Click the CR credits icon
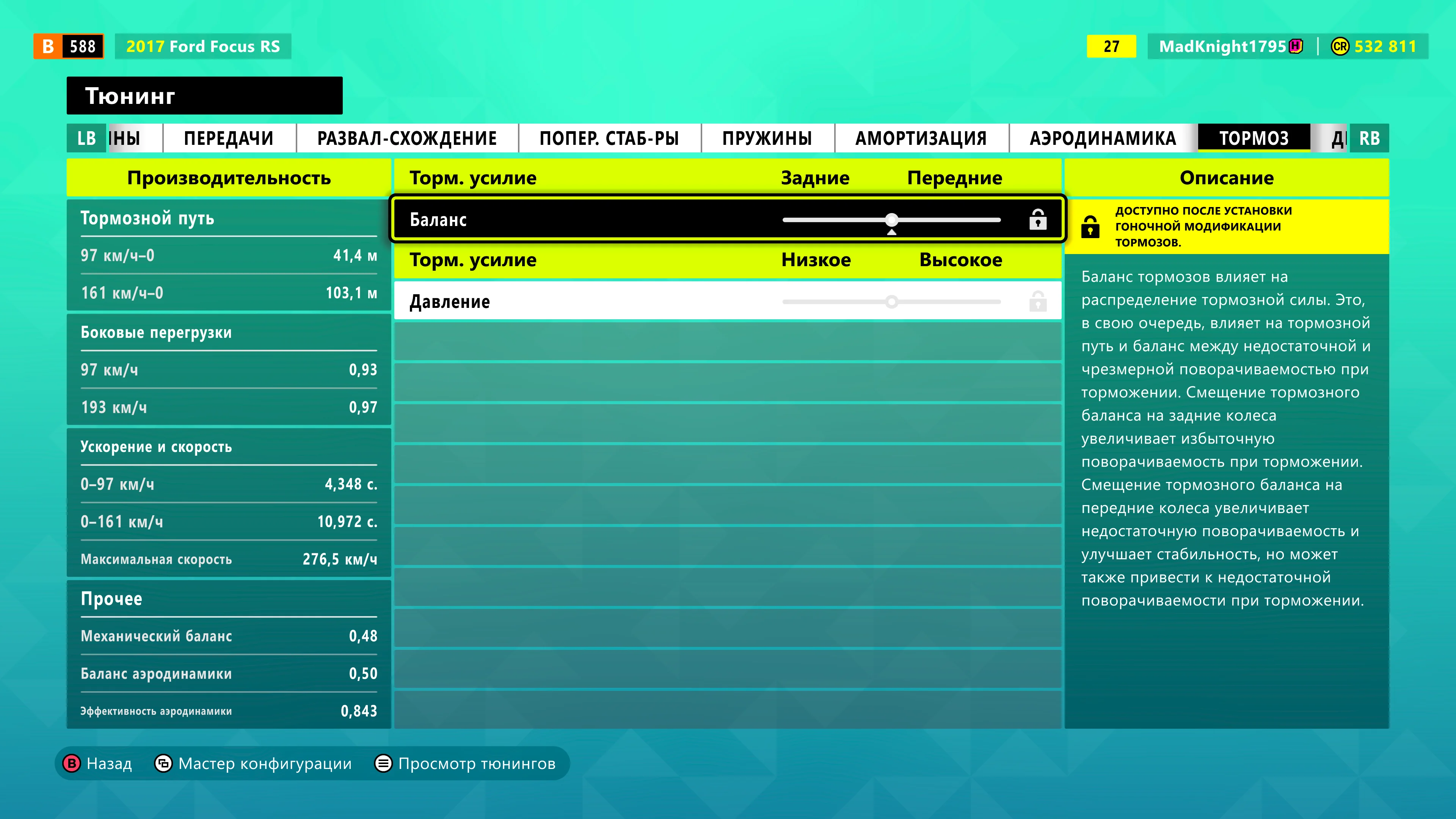 (x=1340, y=46)
